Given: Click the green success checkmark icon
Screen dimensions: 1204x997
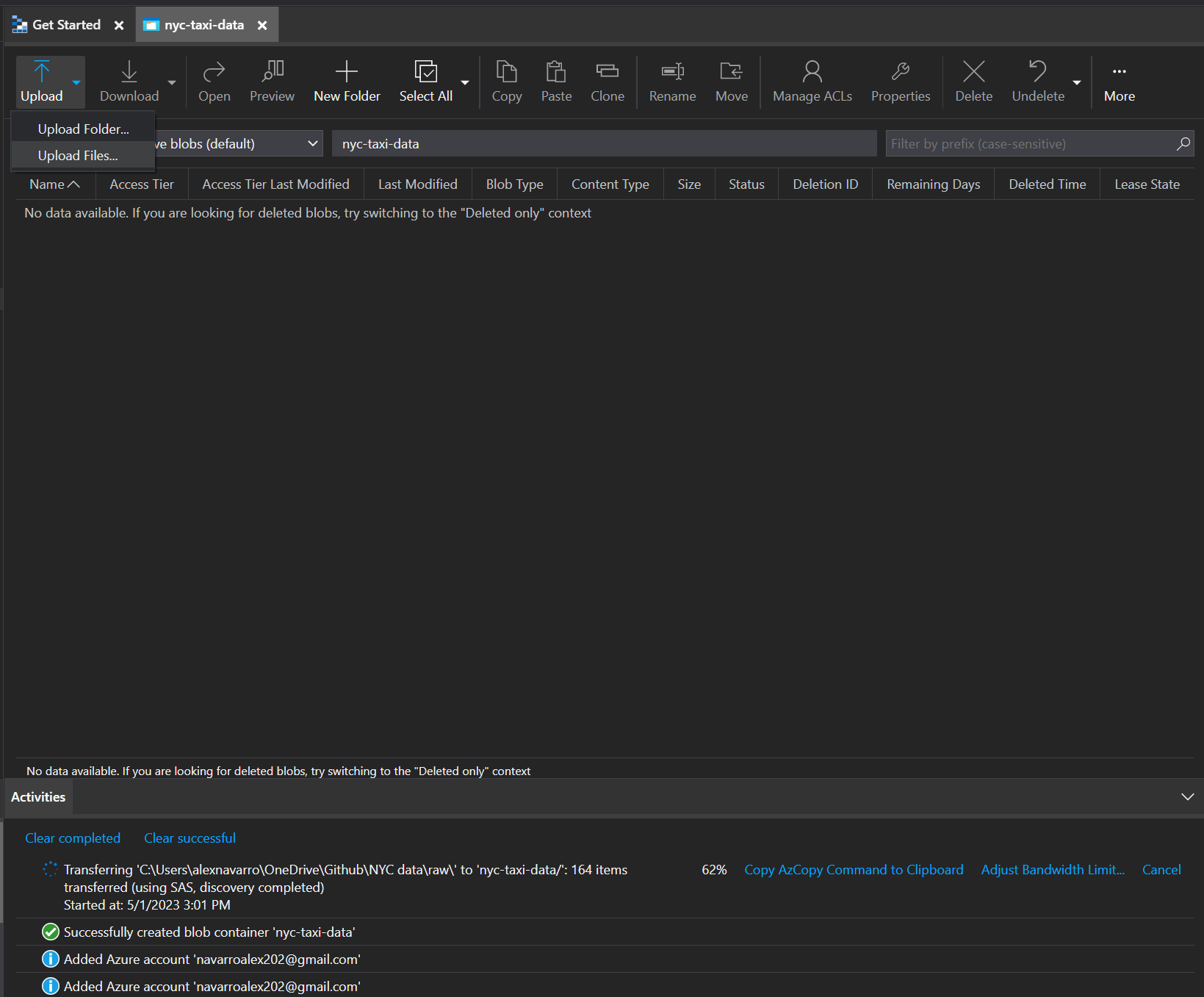Looking at the screenshot, I should pos(50,932).
